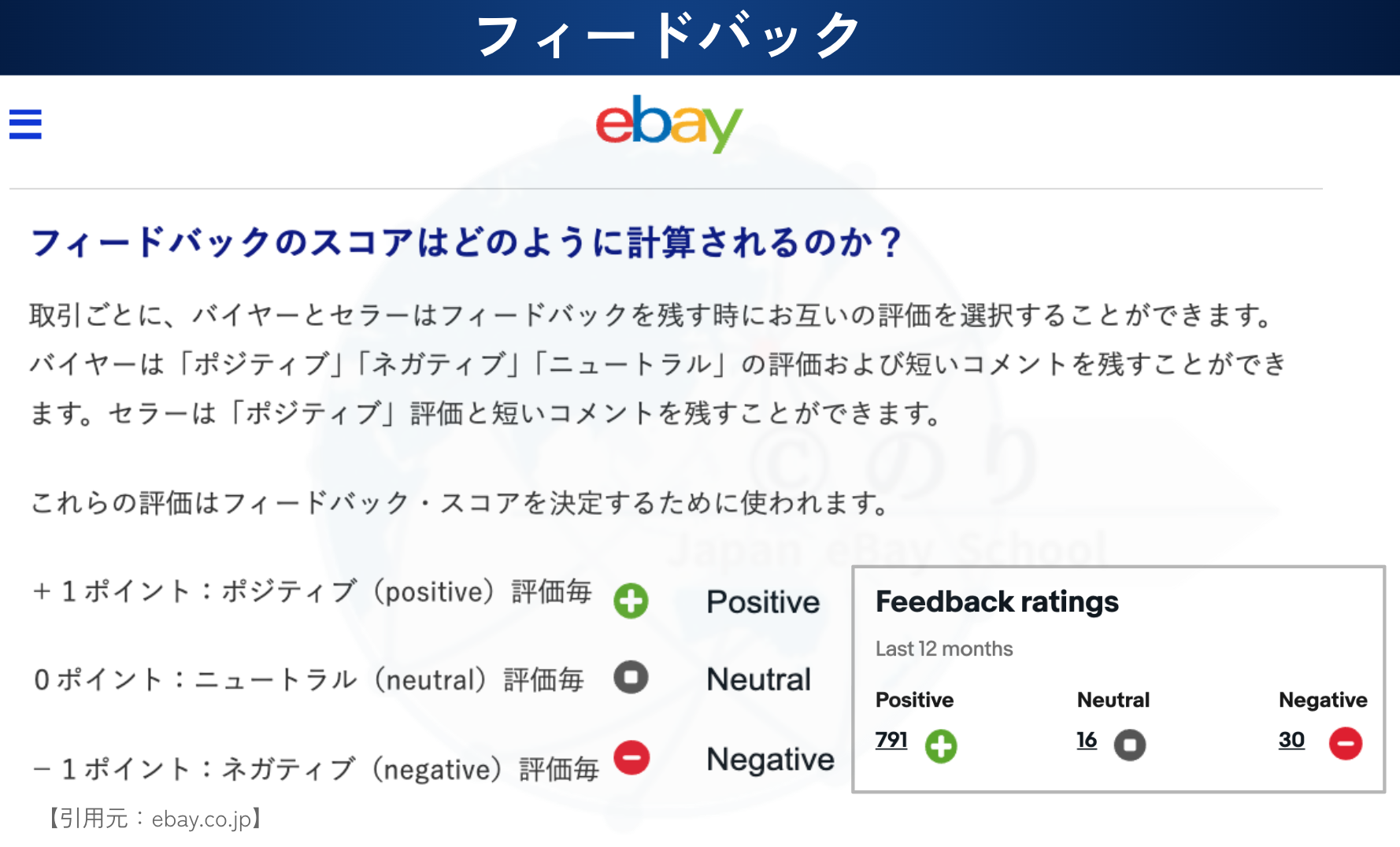1400x847 pixels.
Task: Open the blue hamburger menu
Action: (x=25, y=124)
